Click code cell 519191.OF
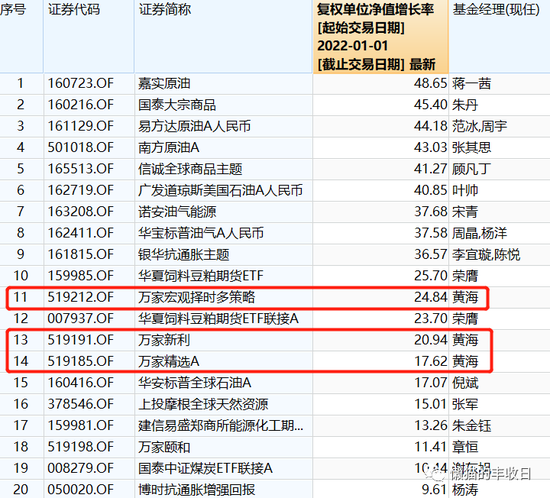This screenshot has height=498, width=550. tap(81, 340)
